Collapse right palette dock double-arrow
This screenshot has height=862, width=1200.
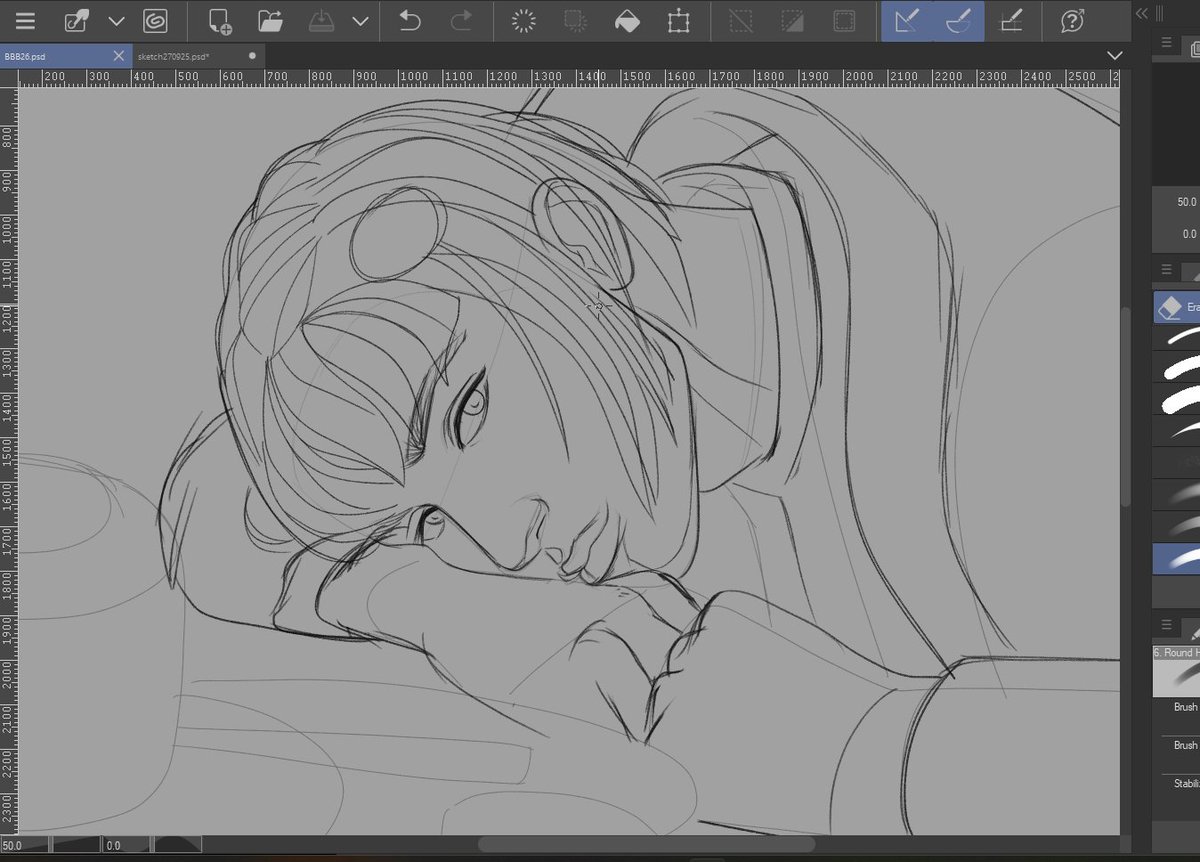[1142, 12]
